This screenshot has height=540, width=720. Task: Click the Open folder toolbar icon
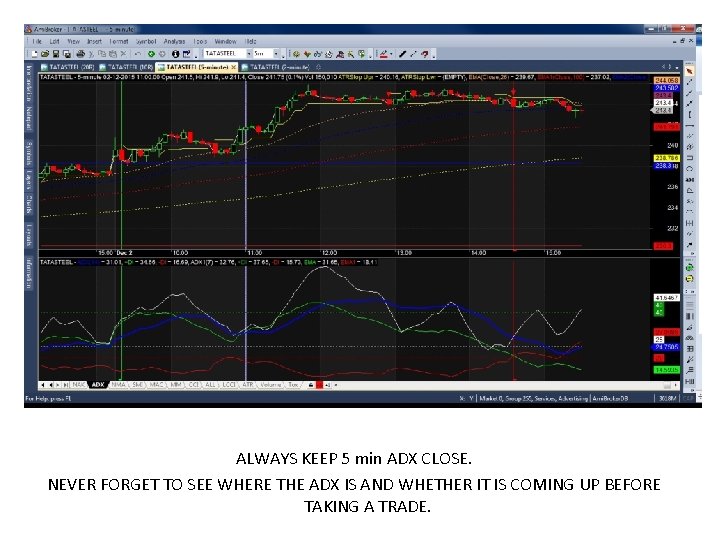(x=45, y=54)
